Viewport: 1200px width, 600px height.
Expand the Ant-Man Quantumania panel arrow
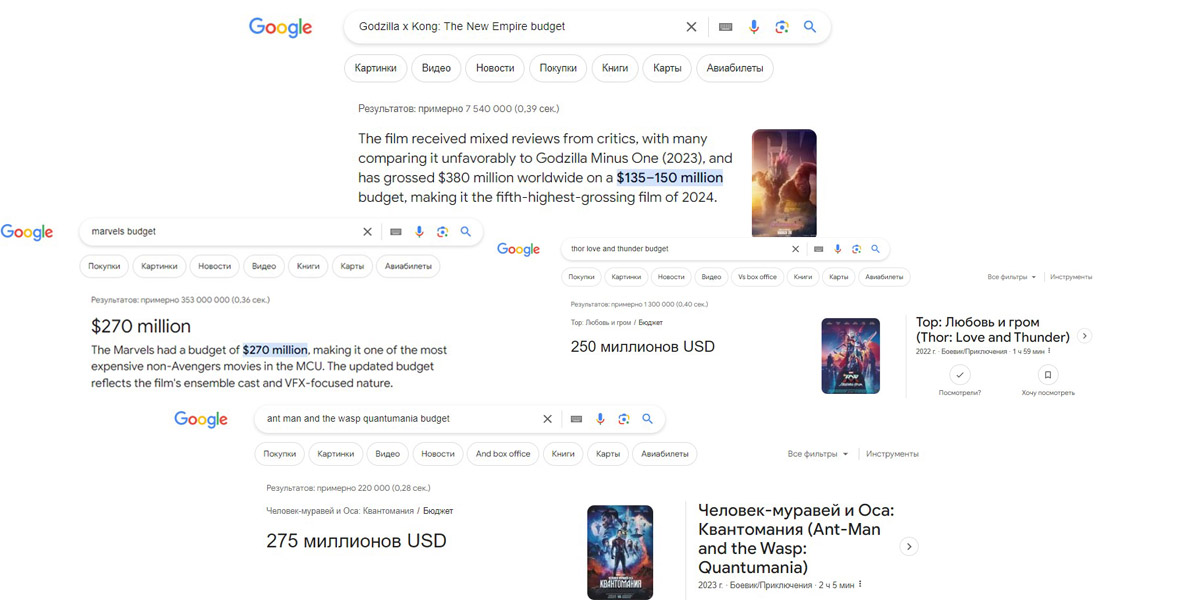click(908, 546)
